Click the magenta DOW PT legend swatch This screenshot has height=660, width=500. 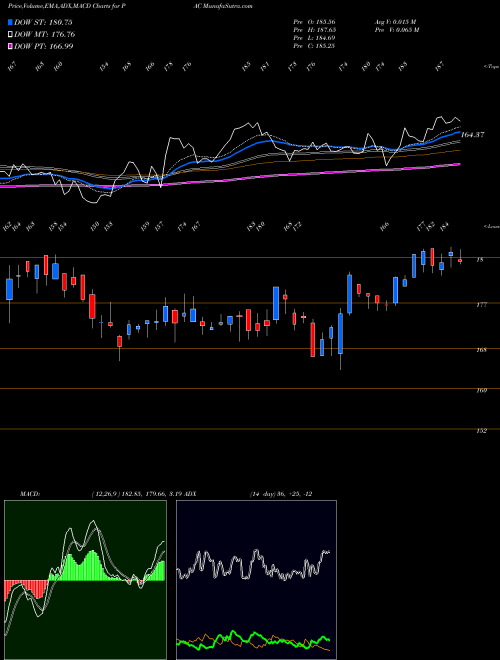10,46
